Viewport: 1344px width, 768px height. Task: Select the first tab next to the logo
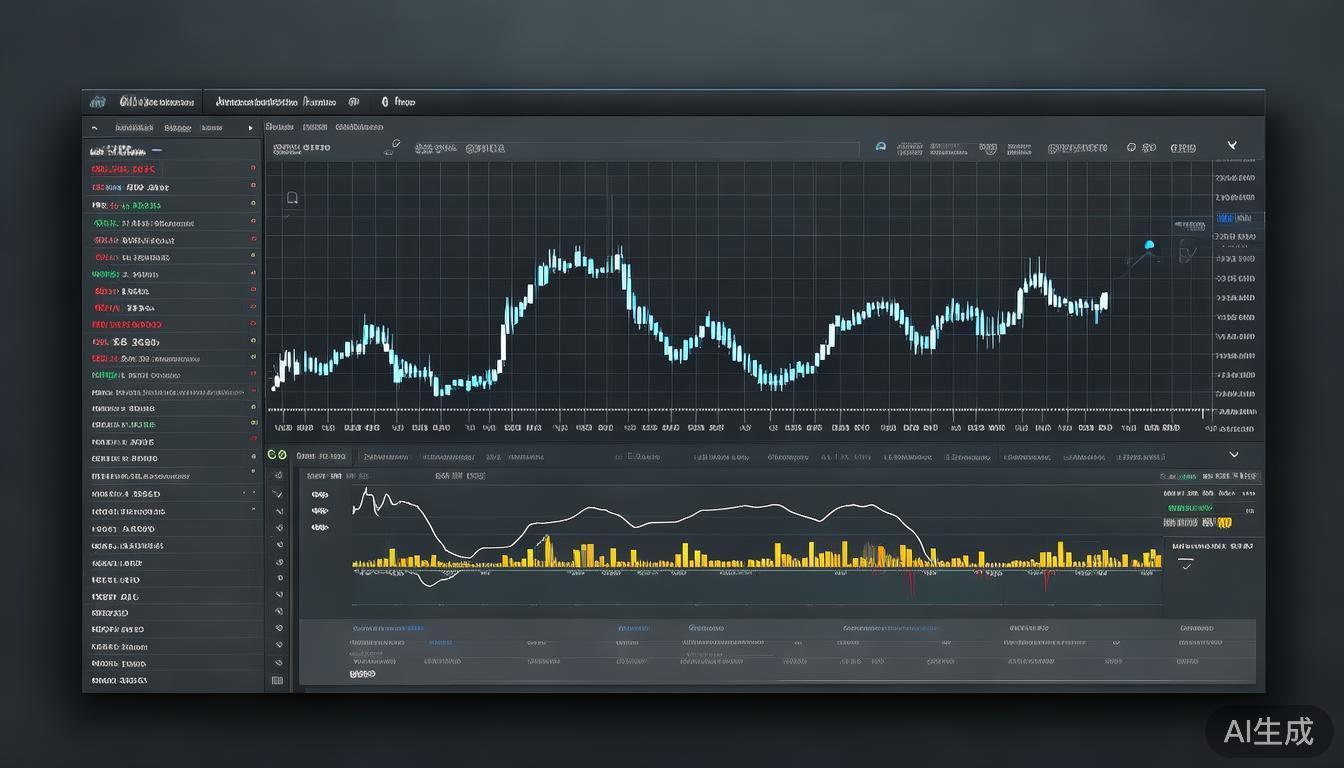156,102
